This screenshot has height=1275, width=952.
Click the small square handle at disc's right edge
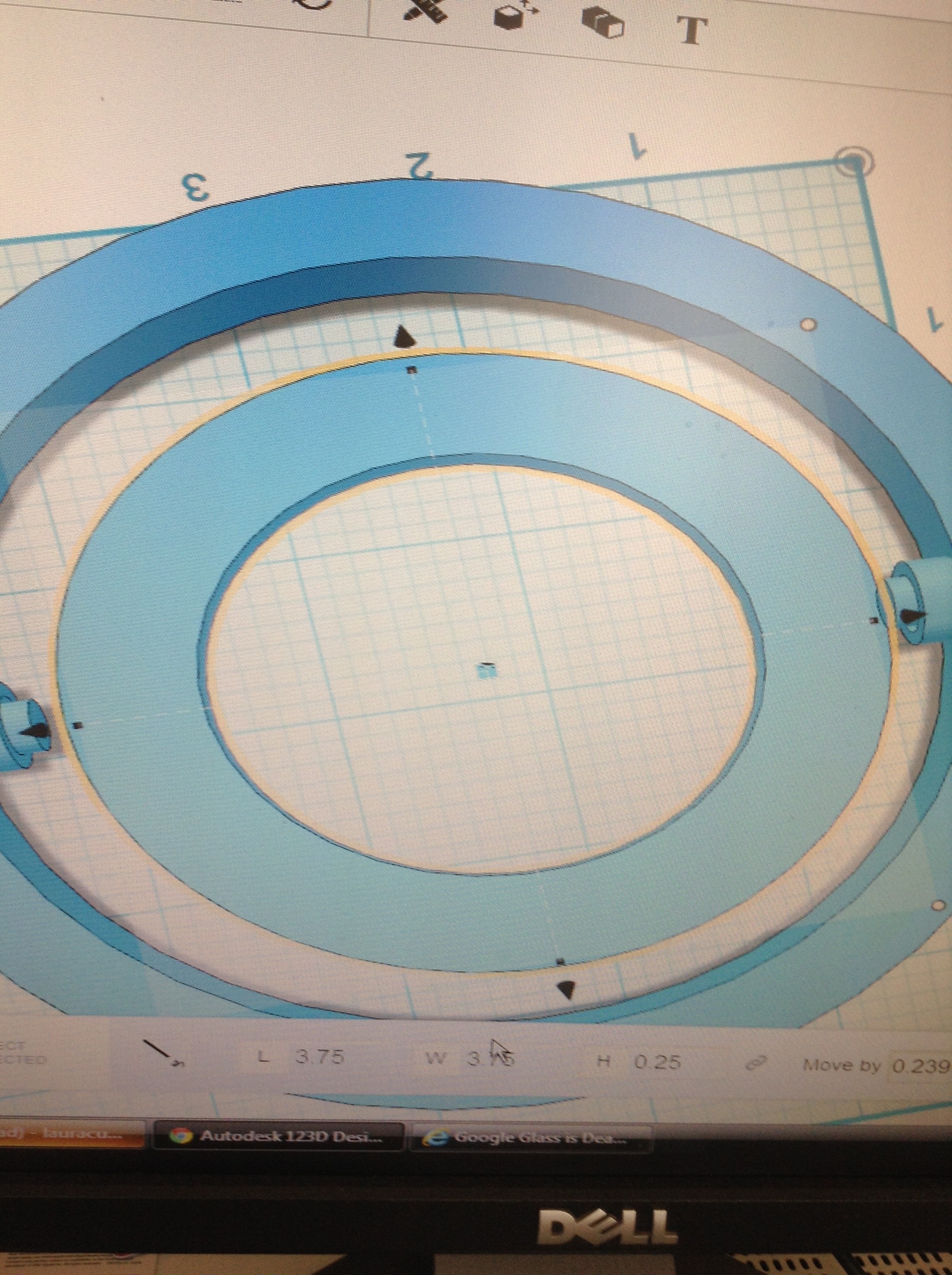(x=874, y=621)
